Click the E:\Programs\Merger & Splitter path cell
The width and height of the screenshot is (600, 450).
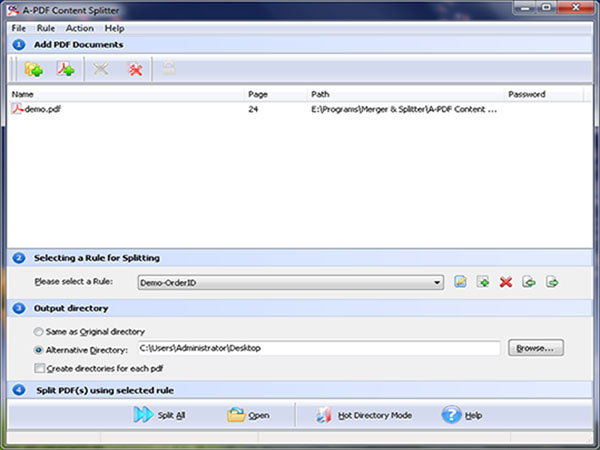(x=404, y=109)
